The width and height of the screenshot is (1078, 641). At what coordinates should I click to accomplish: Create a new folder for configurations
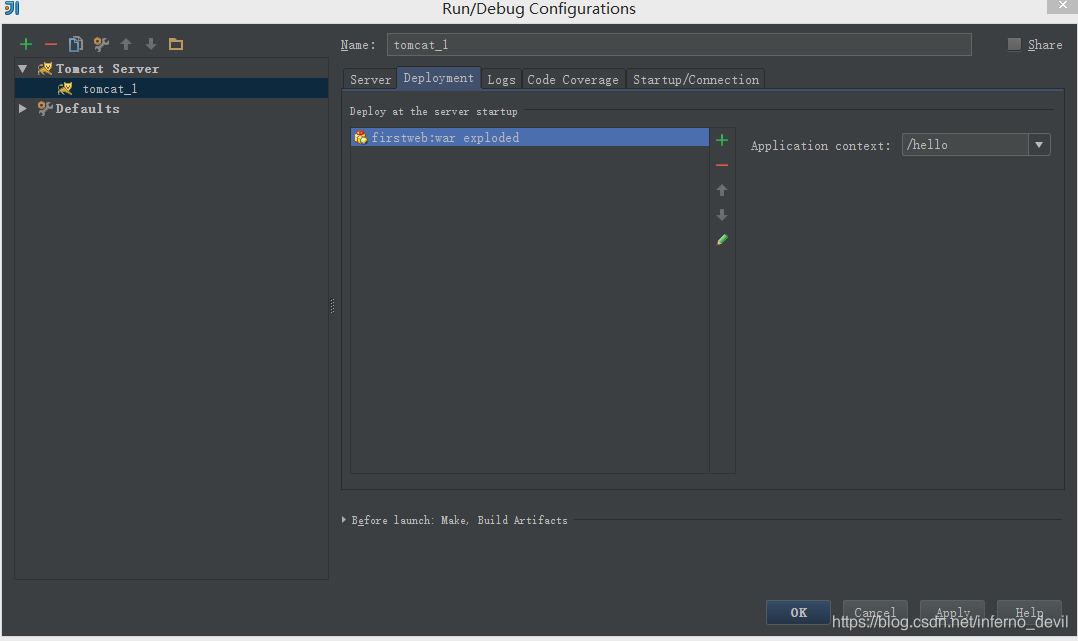(176, 44)
